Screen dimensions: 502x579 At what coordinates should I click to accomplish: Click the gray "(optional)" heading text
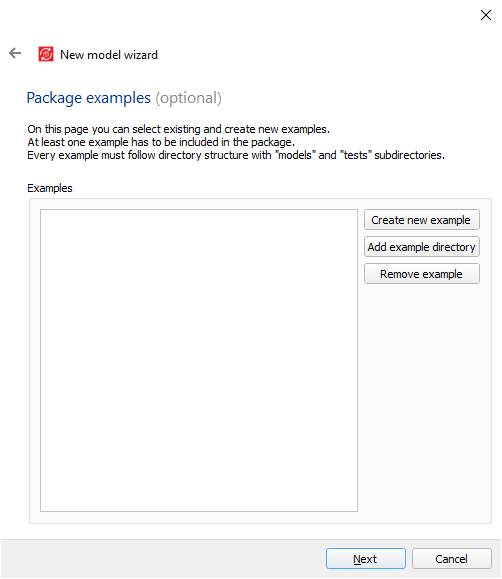pyautogui.click(x=188, y=98)
